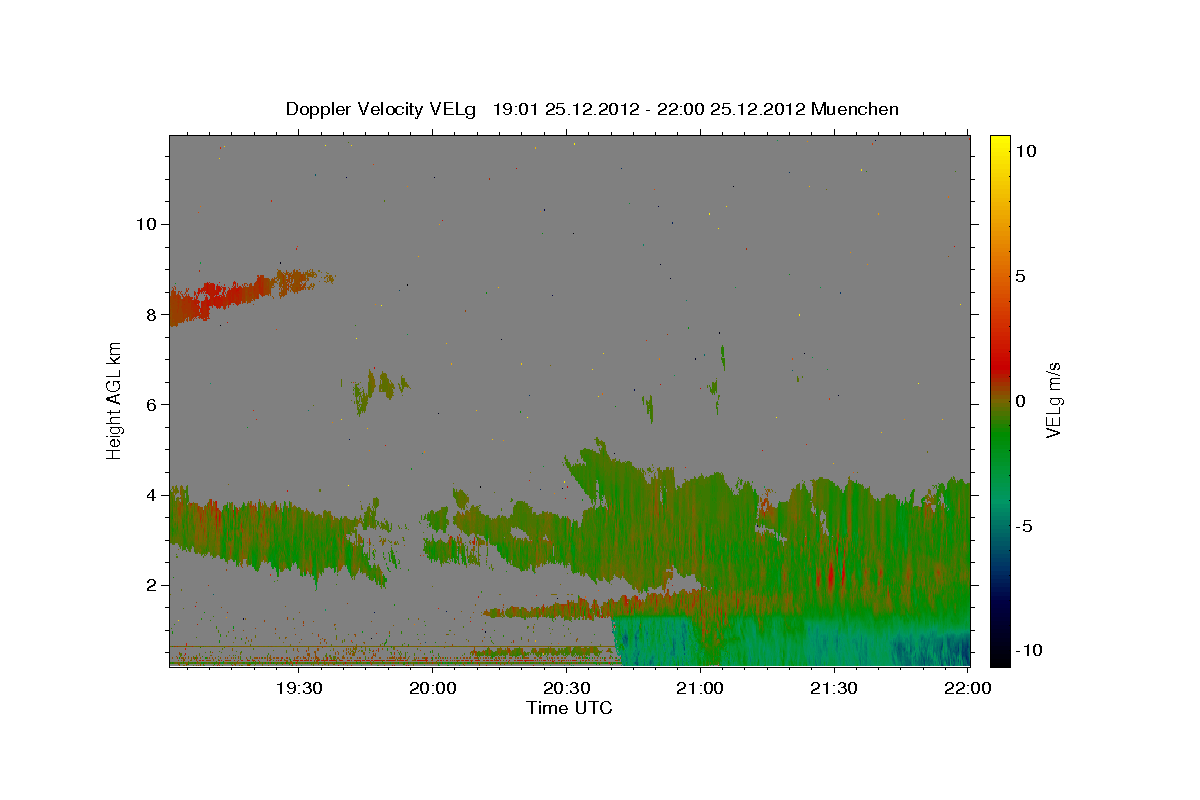Screen dimensions: 1200x800
Task: Click the '20:00' time tick label
Action: click(x=432, y=688)
